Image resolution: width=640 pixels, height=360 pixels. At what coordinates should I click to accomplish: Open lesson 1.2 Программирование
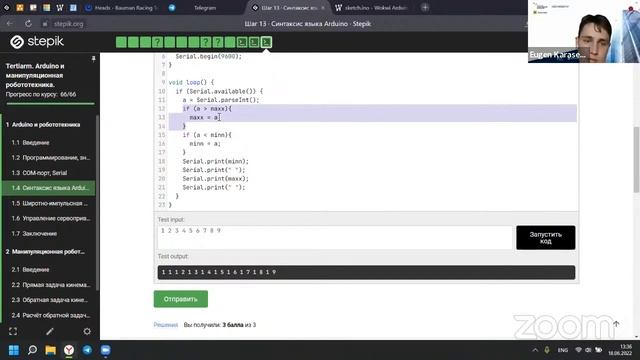[x=51, y=158]
